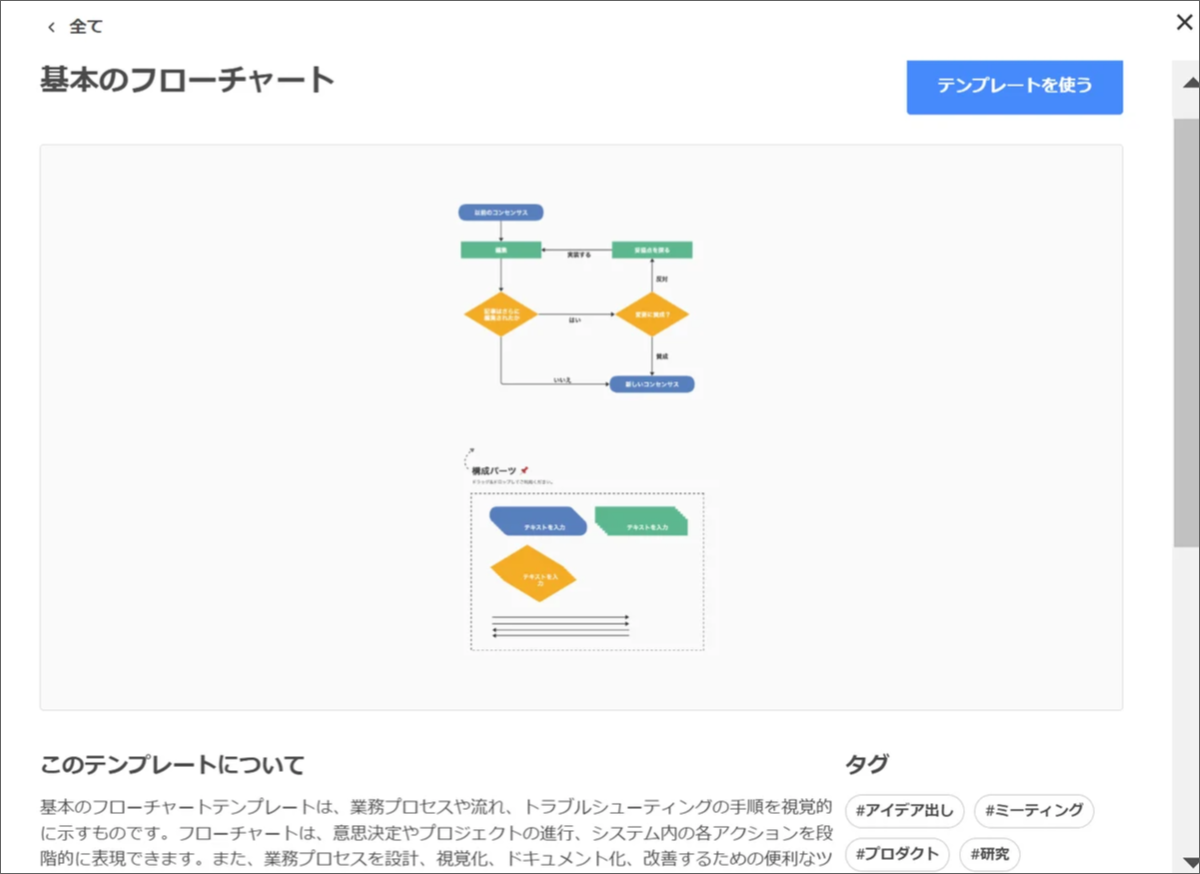The image size is (1200, 874).
Task: Click the このテンプレートについて heading
Action: coord(172,766)
